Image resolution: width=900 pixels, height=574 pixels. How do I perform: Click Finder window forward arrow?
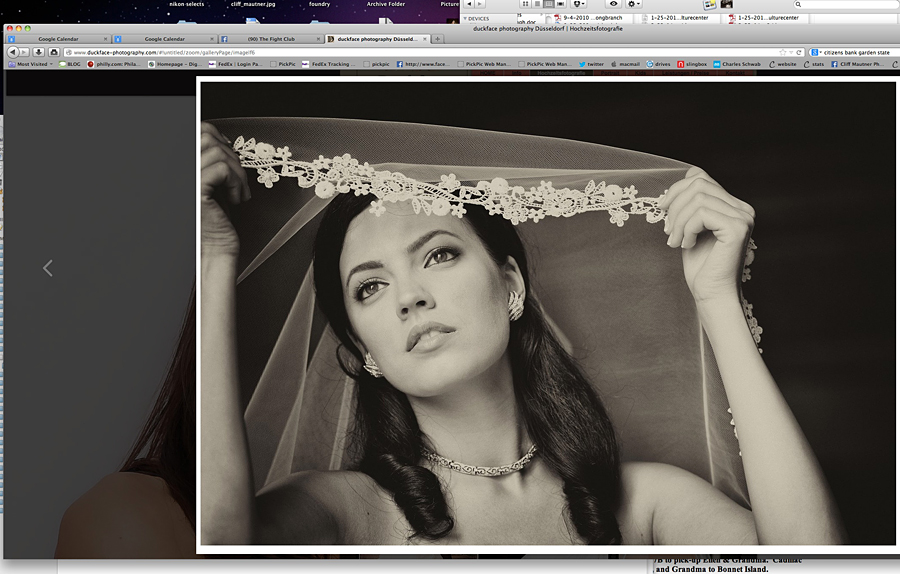click(480, 4)
